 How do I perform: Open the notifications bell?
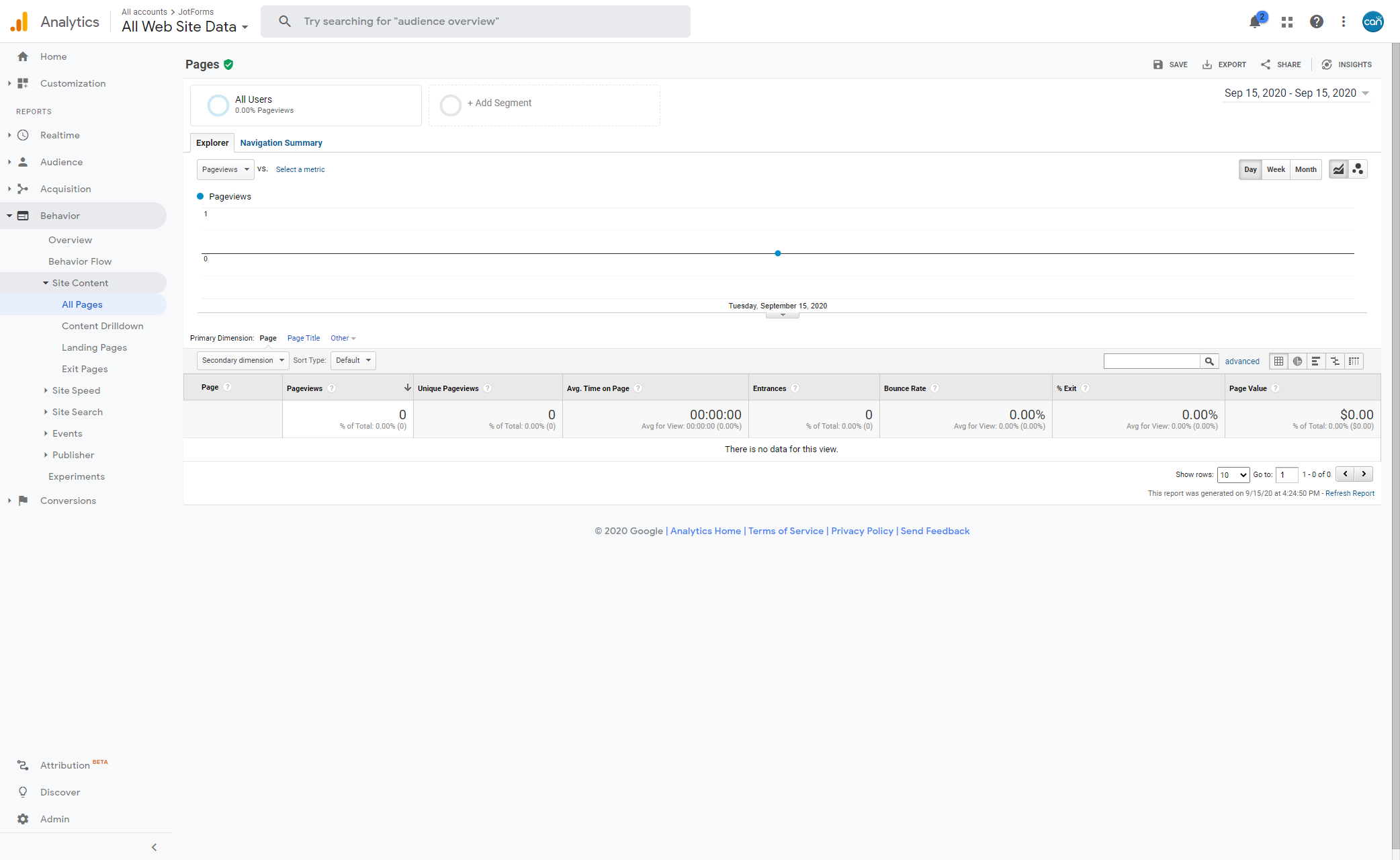[x=1254, y=21]
